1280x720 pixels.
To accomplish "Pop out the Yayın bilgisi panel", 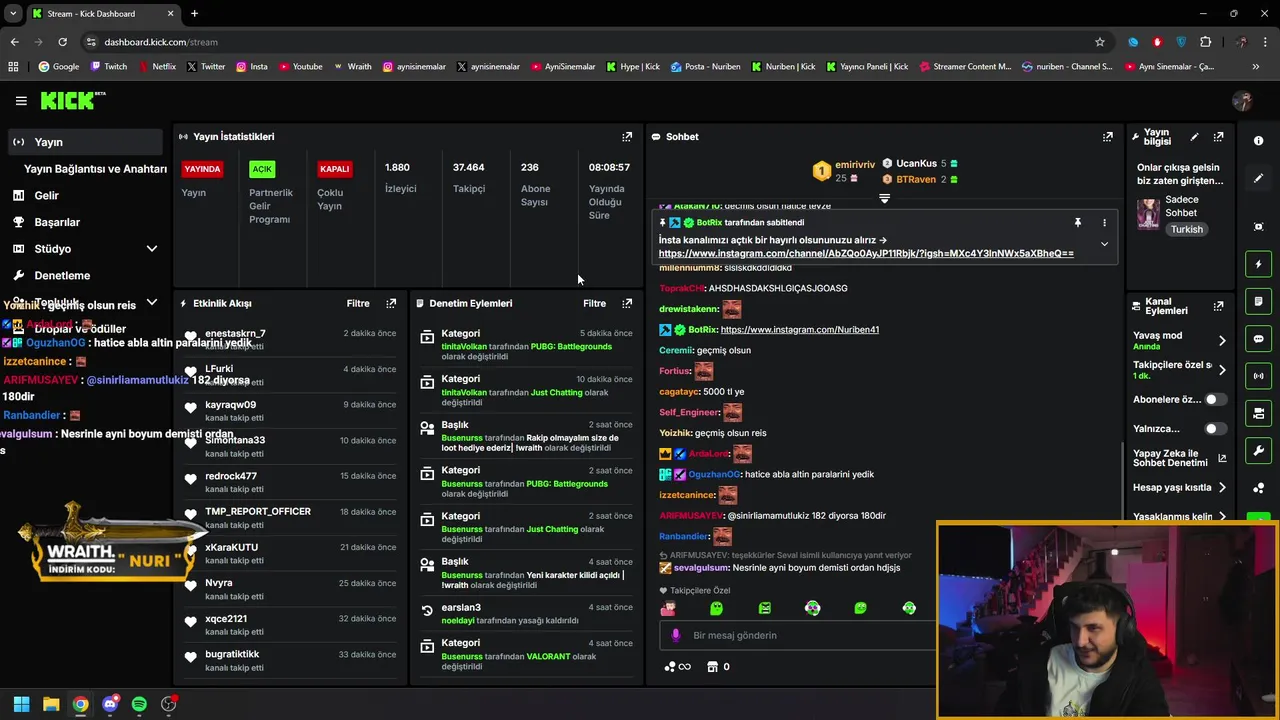I will 1218,137.
